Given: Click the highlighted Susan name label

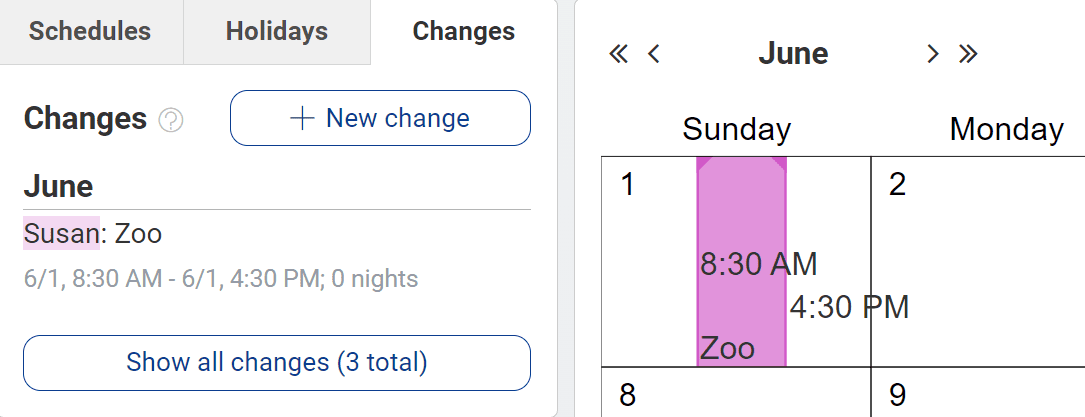Looking at the screenshot, I should click(62, 234).
